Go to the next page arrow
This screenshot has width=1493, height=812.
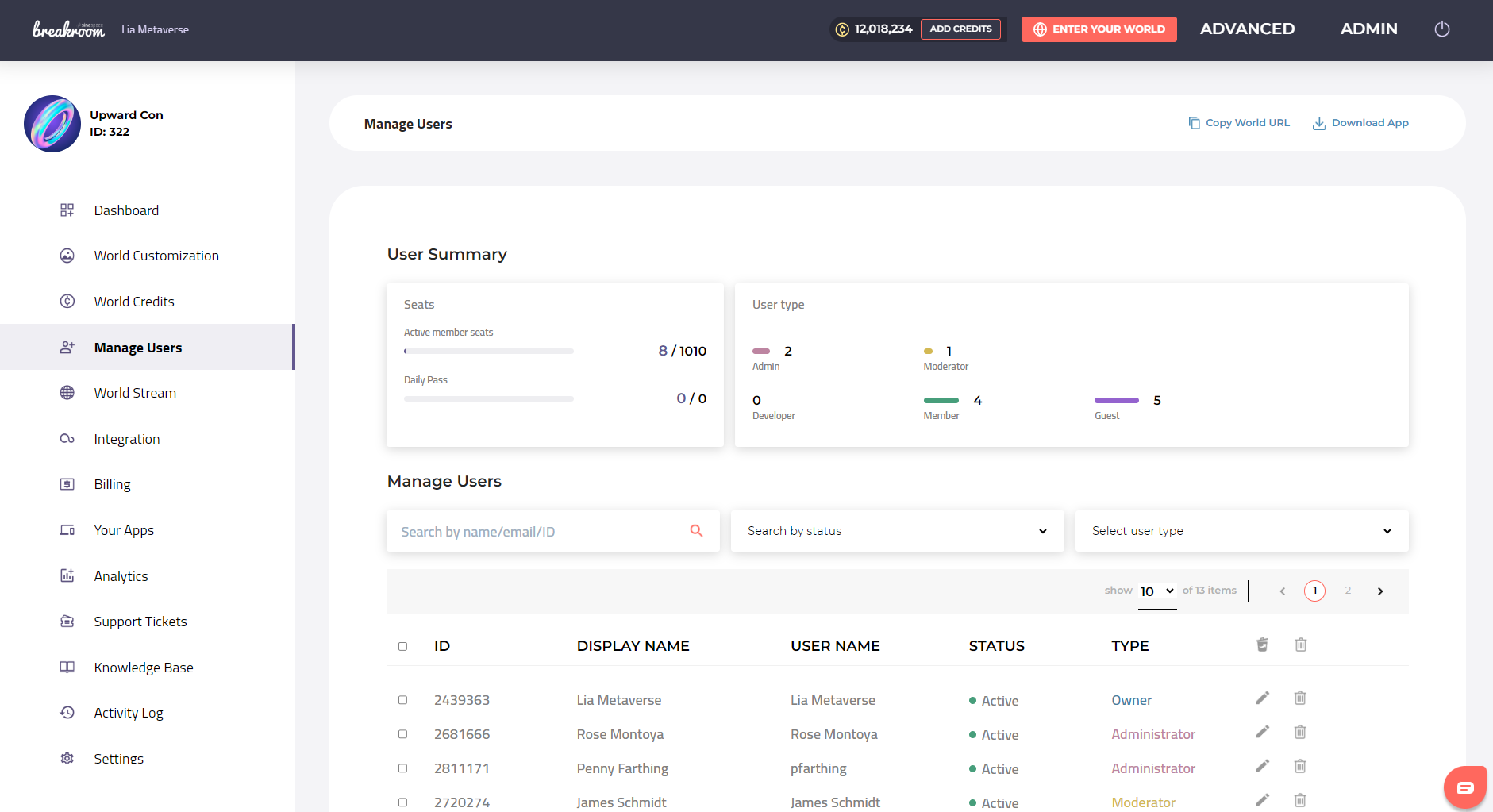click(x=1380, y=591)
